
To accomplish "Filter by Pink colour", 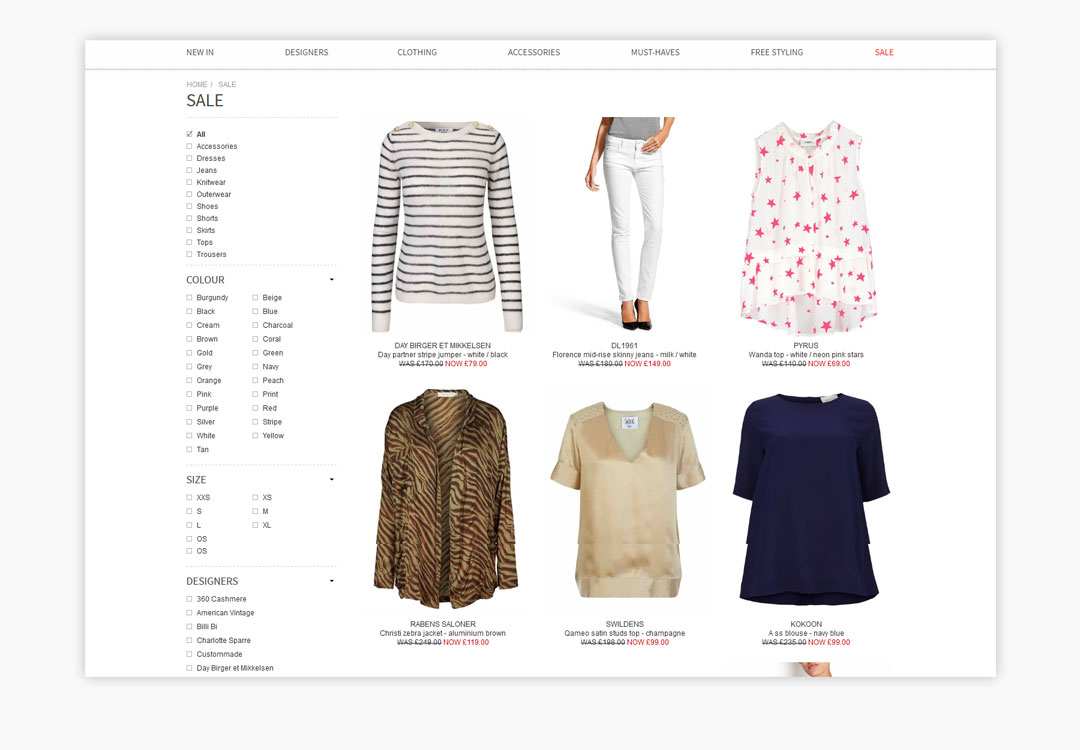I will point(189,394).
